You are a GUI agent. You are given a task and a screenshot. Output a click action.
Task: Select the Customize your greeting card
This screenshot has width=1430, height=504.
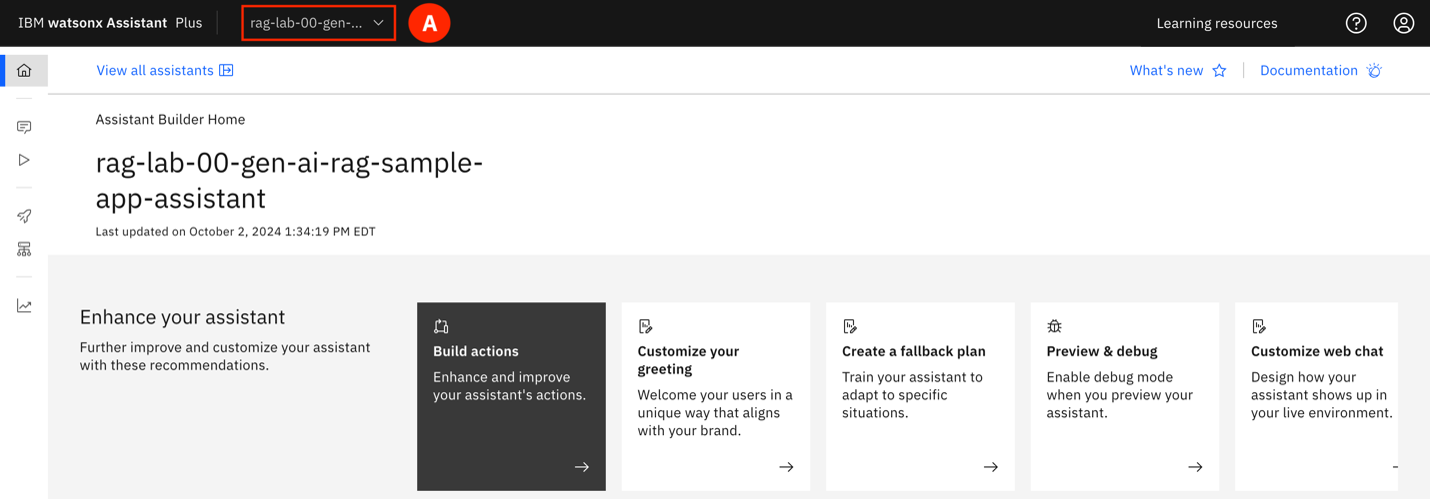tap(715, 396)
